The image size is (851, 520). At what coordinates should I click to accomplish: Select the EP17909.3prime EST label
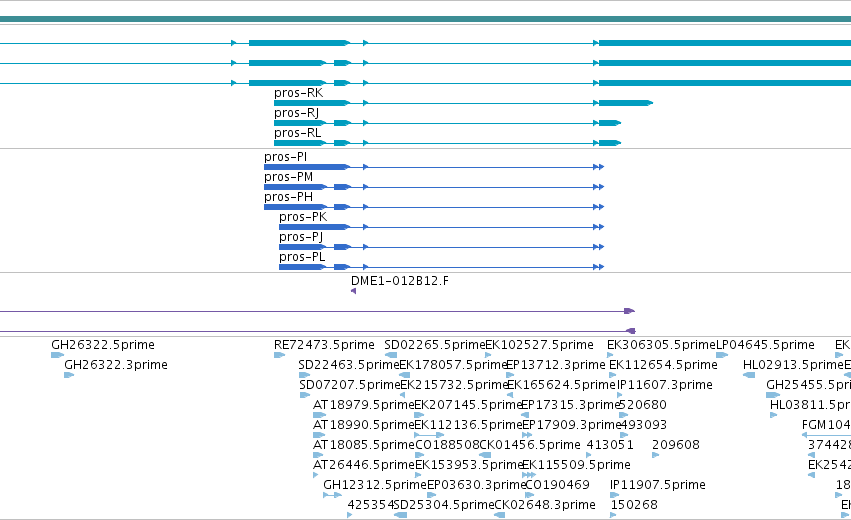pyautogui.click(x=570, y=426)
